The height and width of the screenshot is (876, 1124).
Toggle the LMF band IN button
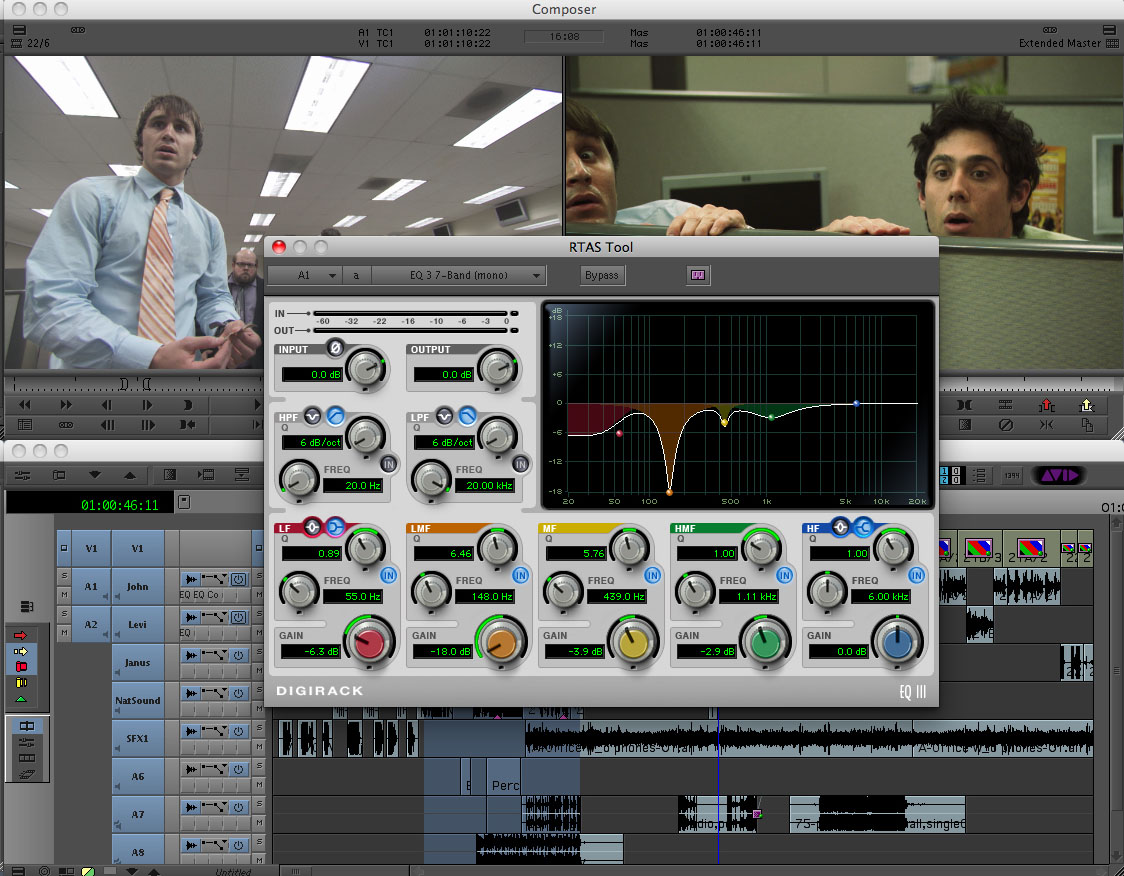click(520, 575)
